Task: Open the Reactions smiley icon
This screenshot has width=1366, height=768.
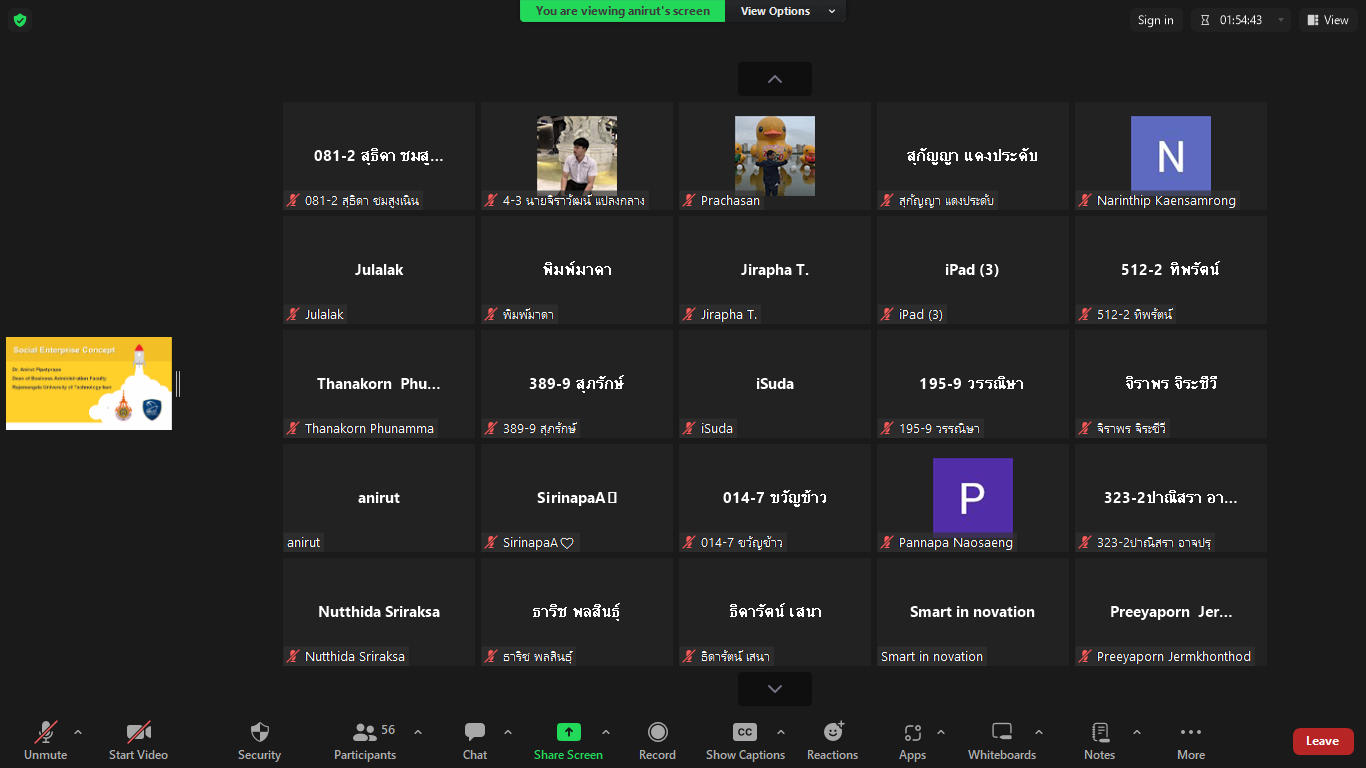Action: point(833,732)
